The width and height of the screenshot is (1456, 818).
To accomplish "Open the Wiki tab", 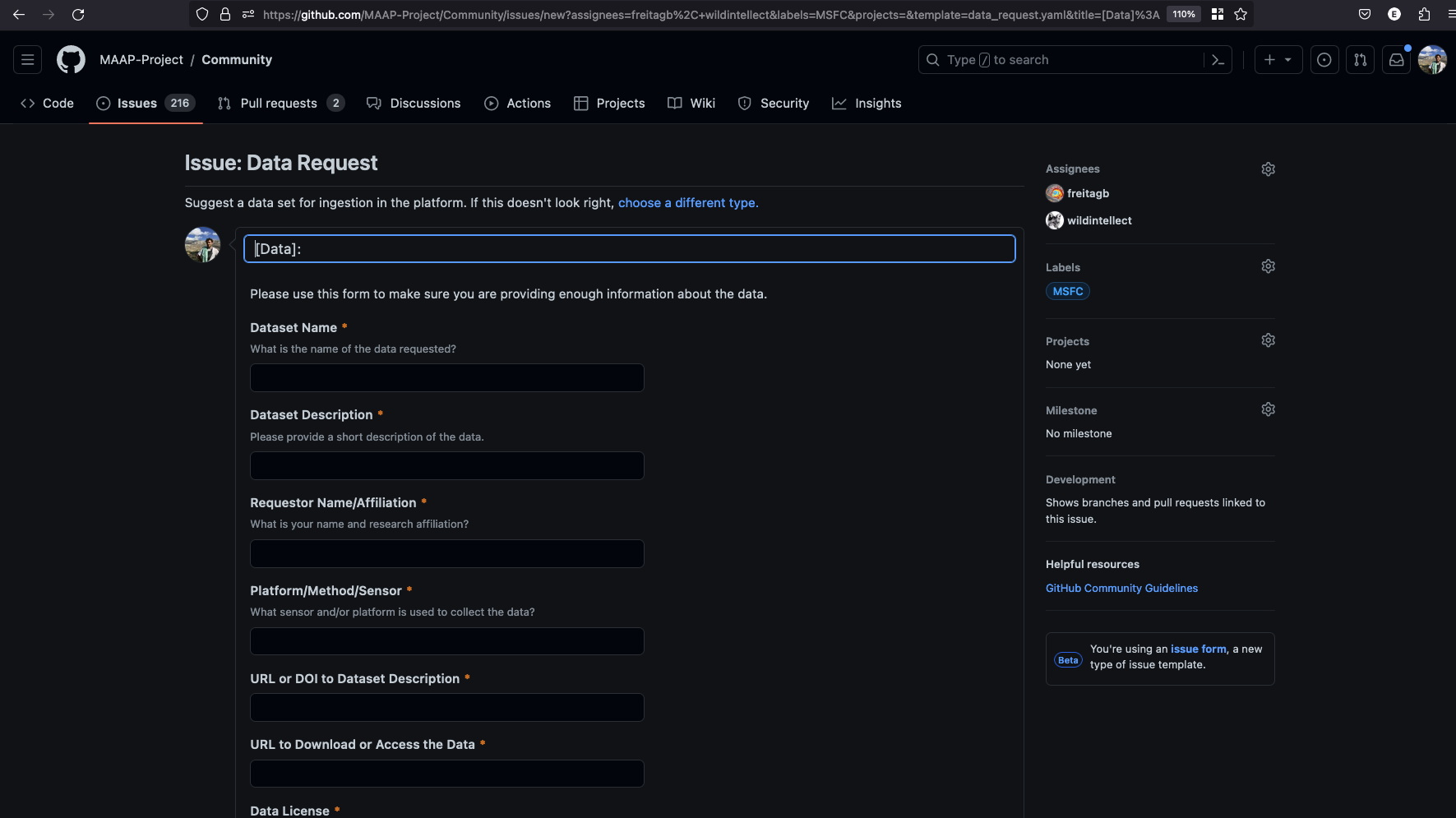I will coord(691,104).
